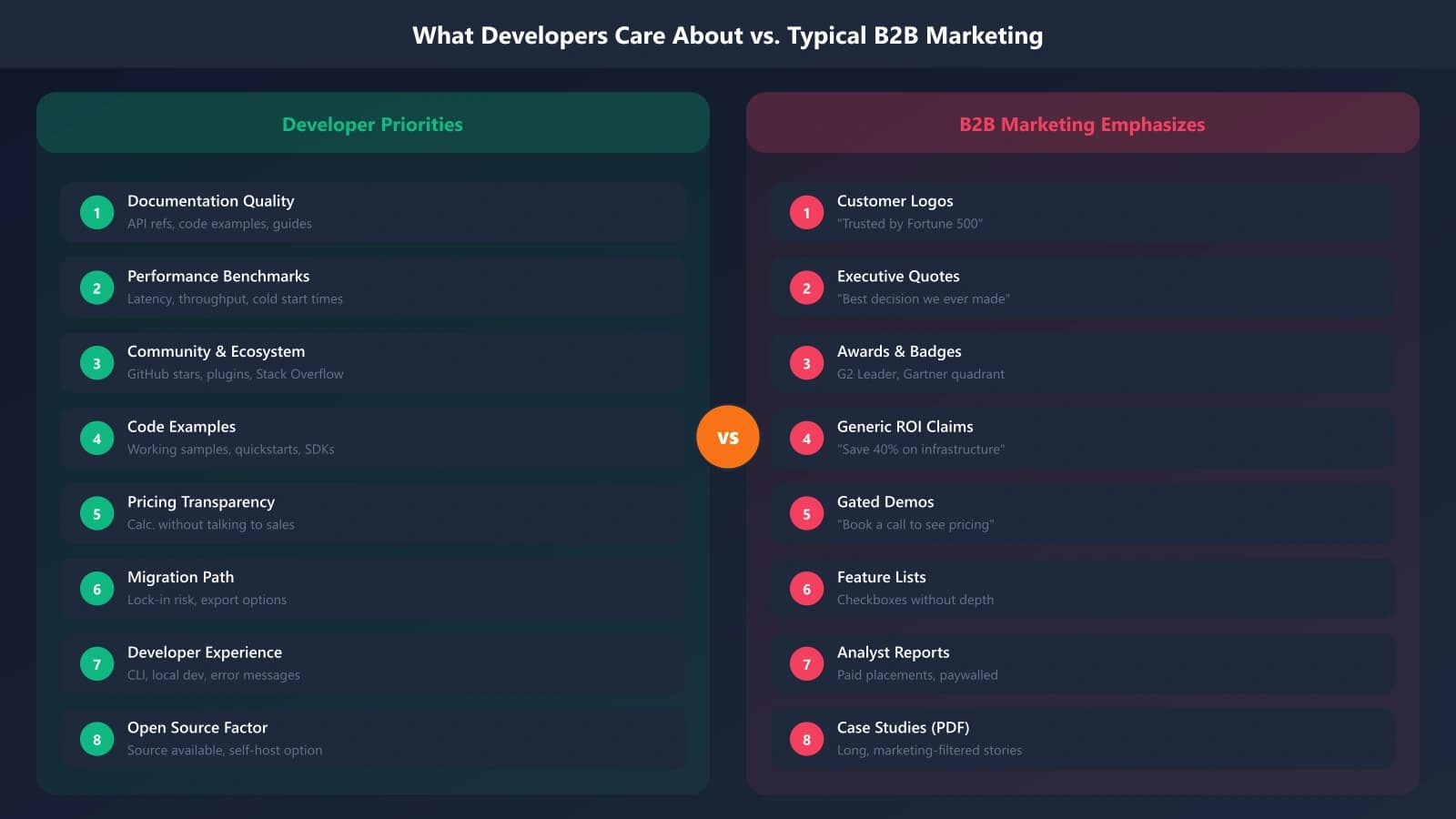Select the Code Examples card
Screen dimensions: 1456x819
pyautogui.click(x=373, y=437)
